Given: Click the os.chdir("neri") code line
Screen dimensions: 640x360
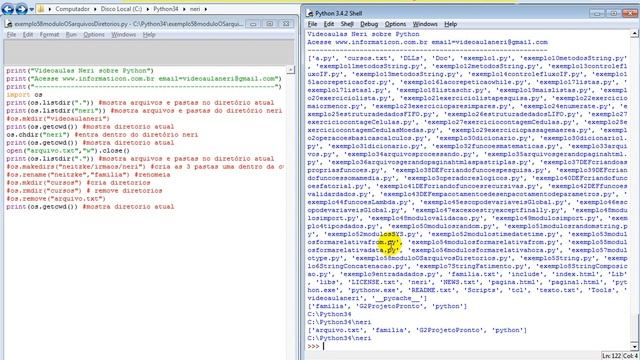Looking at the screenshot, I should point(102,135).
